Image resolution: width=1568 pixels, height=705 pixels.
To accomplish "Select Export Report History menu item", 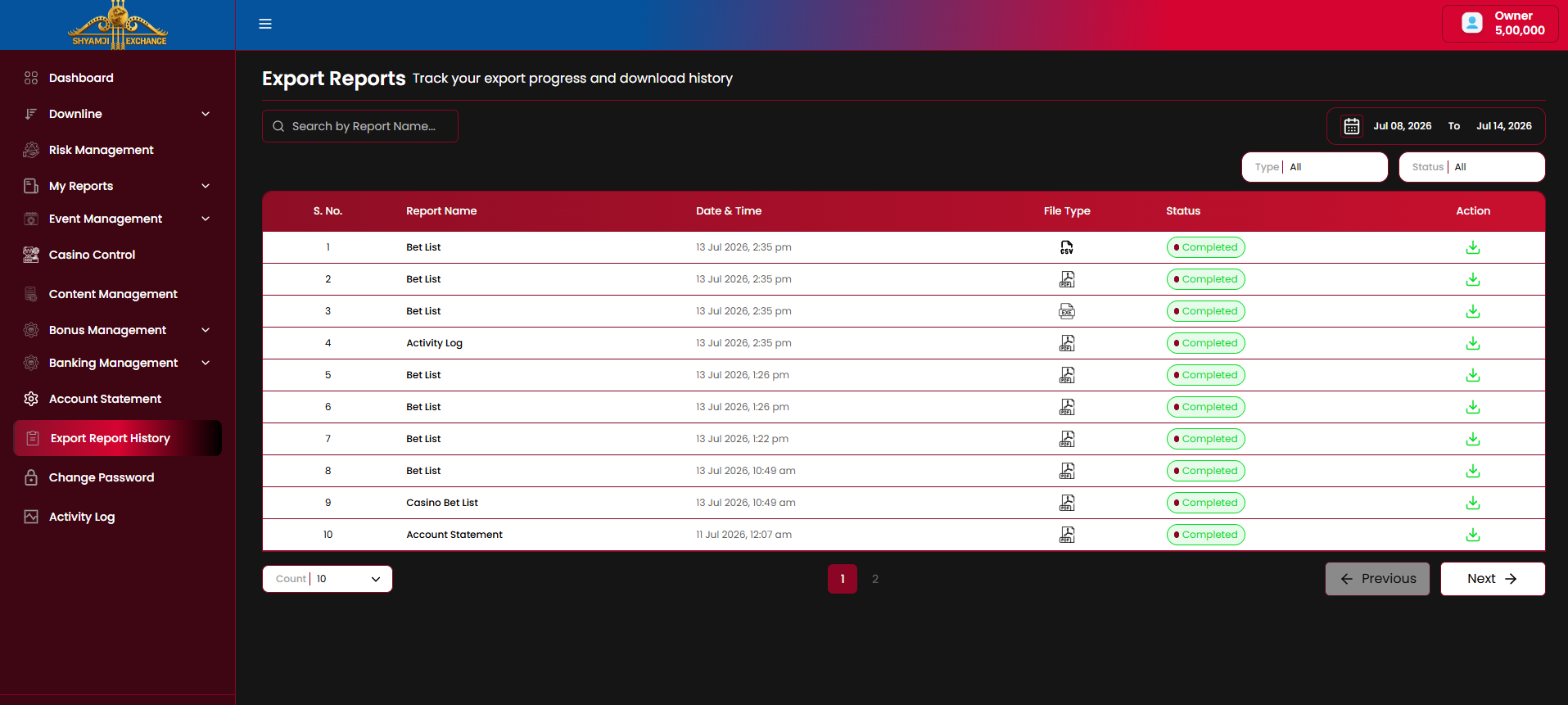I will pos(117,438).
